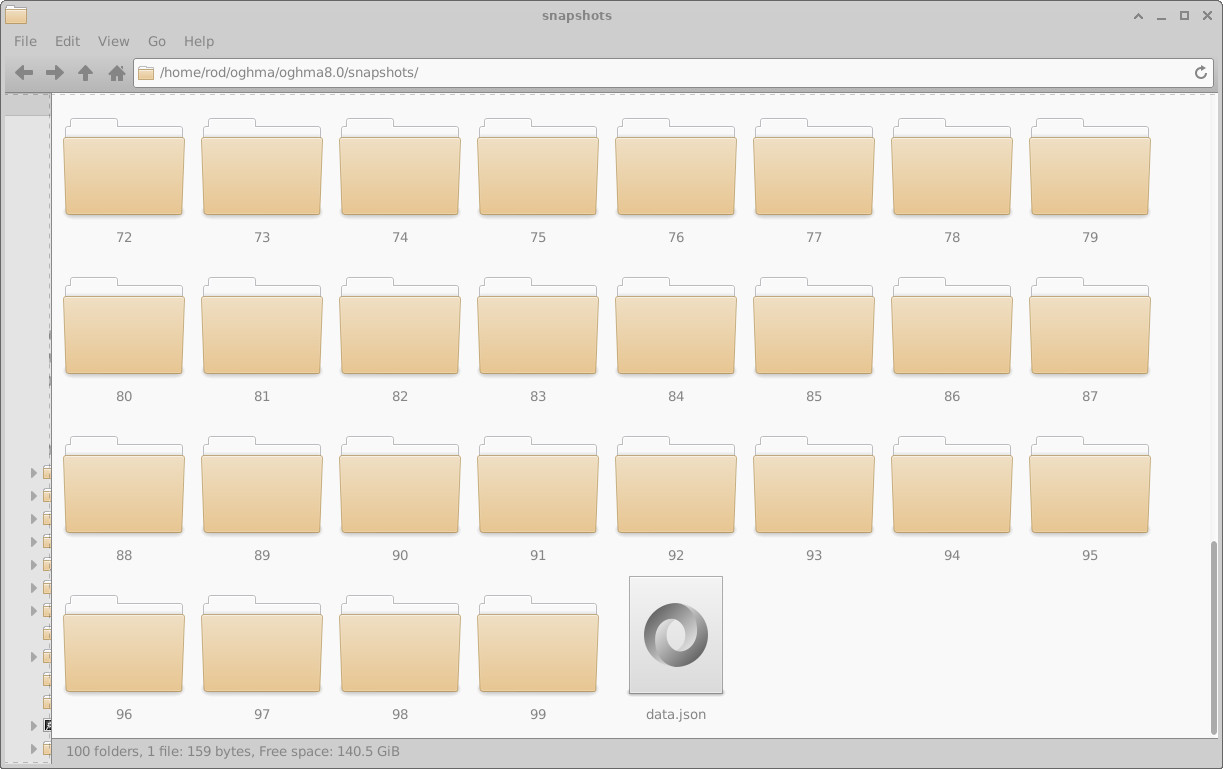The image size is (1223, 769).
Task: Reload the current folder view
Action: [1201, 72]
